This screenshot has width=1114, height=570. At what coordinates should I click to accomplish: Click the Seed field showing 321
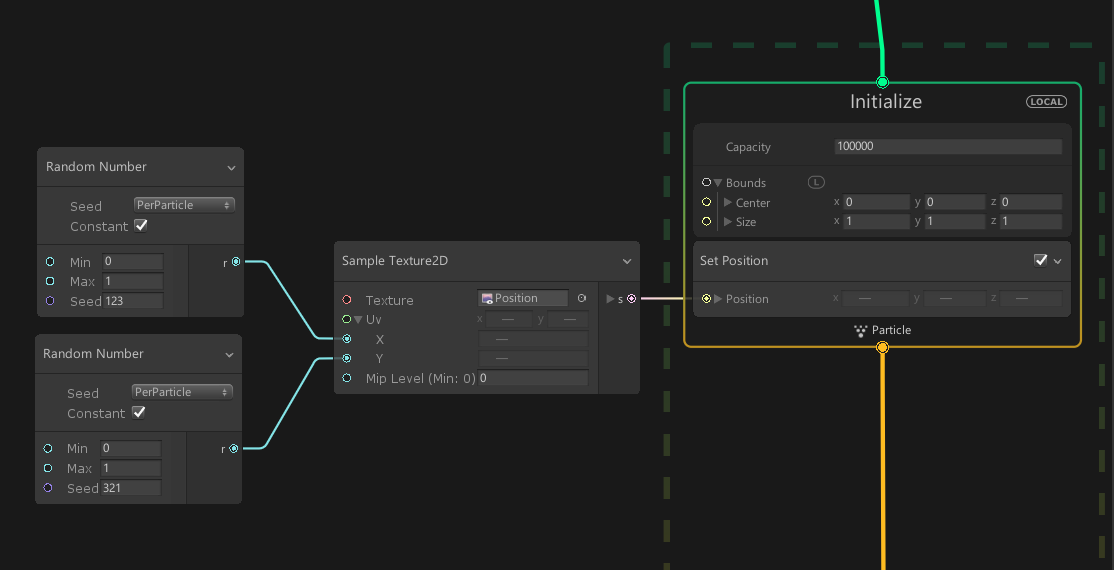coord(130,488)
